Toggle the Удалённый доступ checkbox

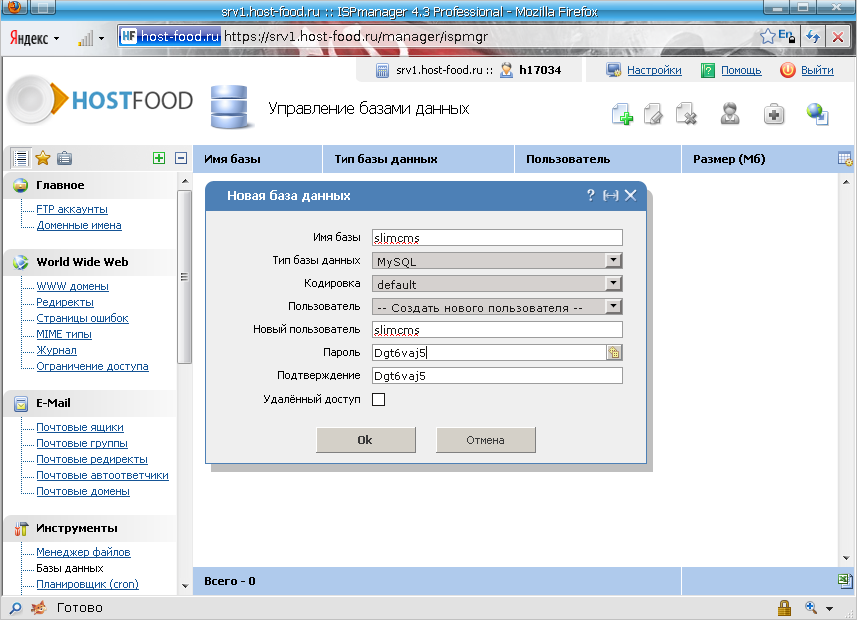378,400
